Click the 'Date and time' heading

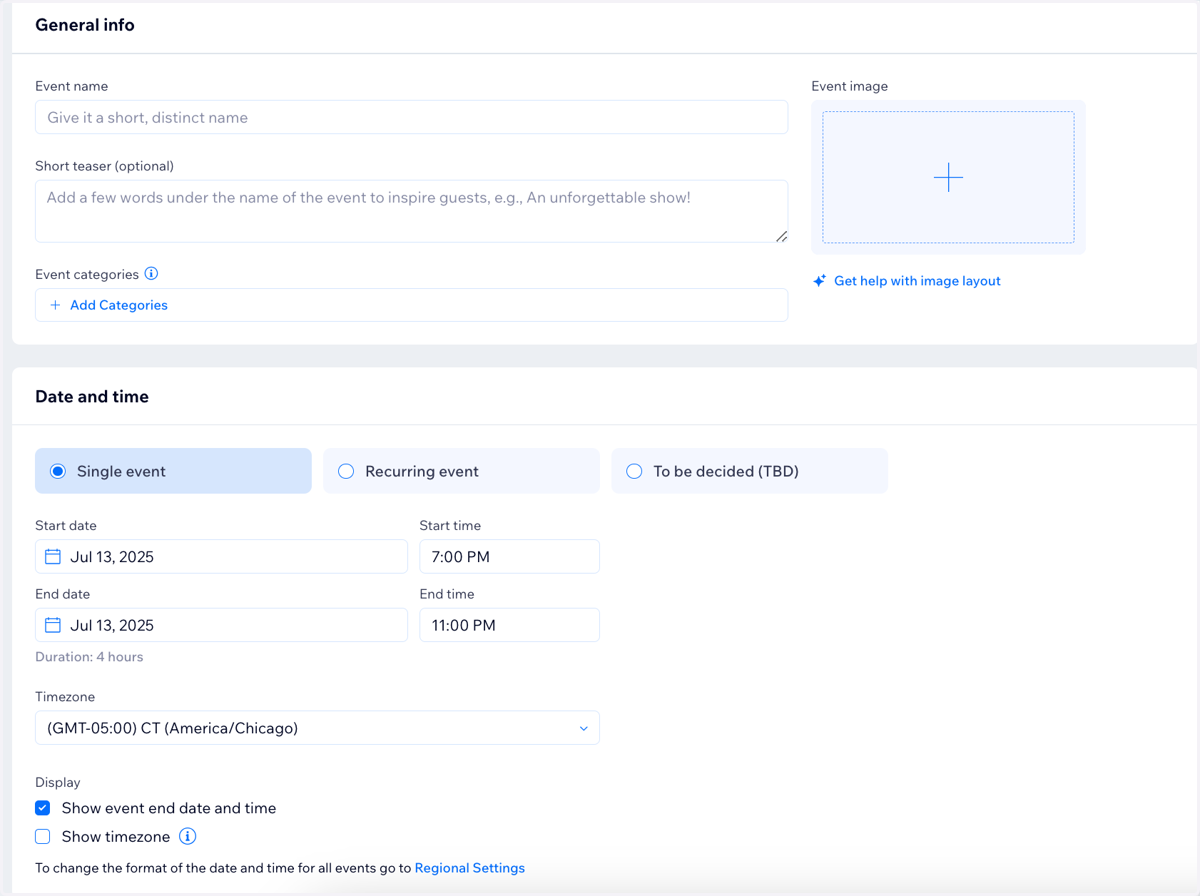click(x=92, y=397)
